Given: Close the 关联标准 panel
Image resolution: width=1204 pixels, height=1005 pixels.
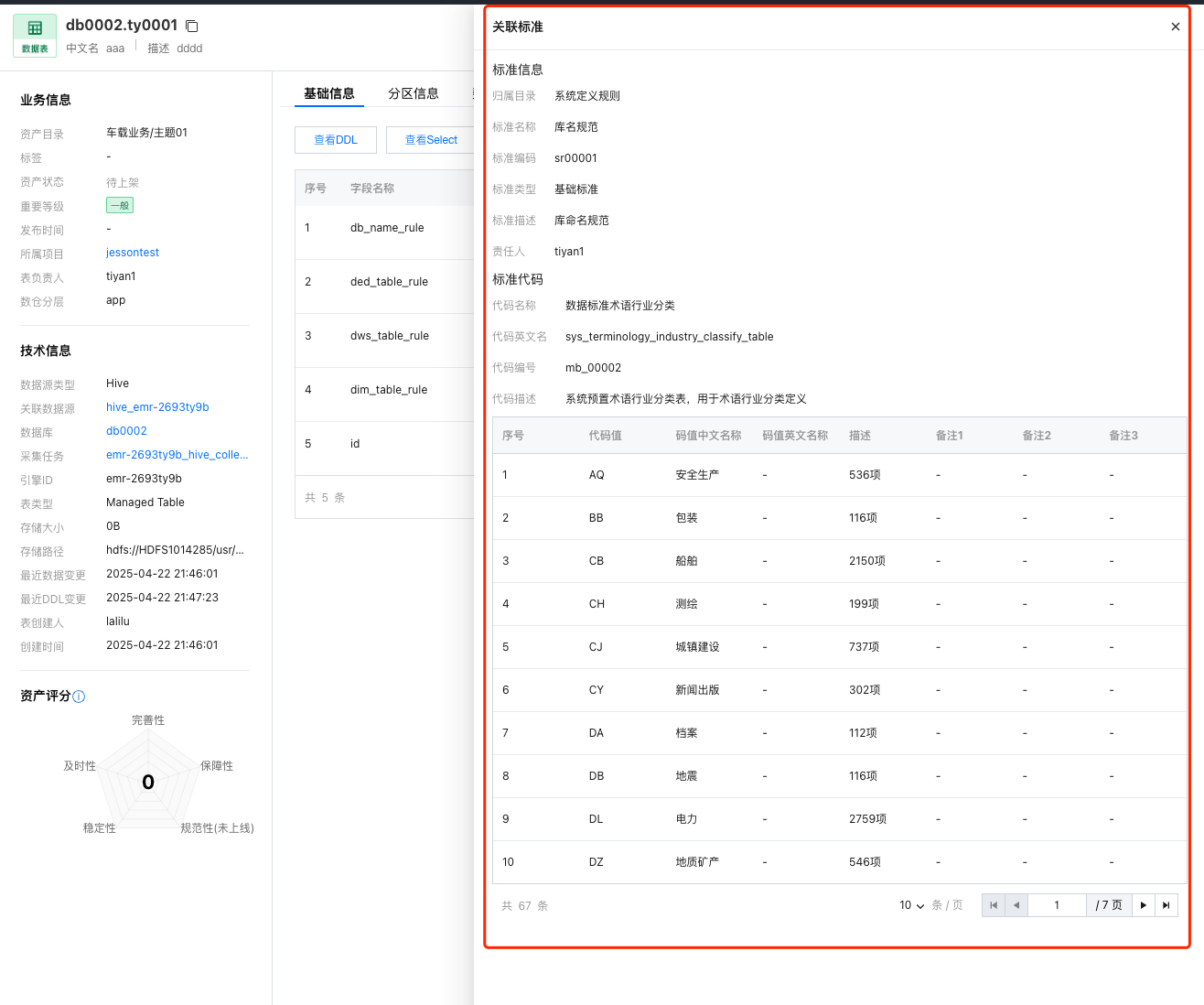Looking at the screenshot, I should 1175,27.
